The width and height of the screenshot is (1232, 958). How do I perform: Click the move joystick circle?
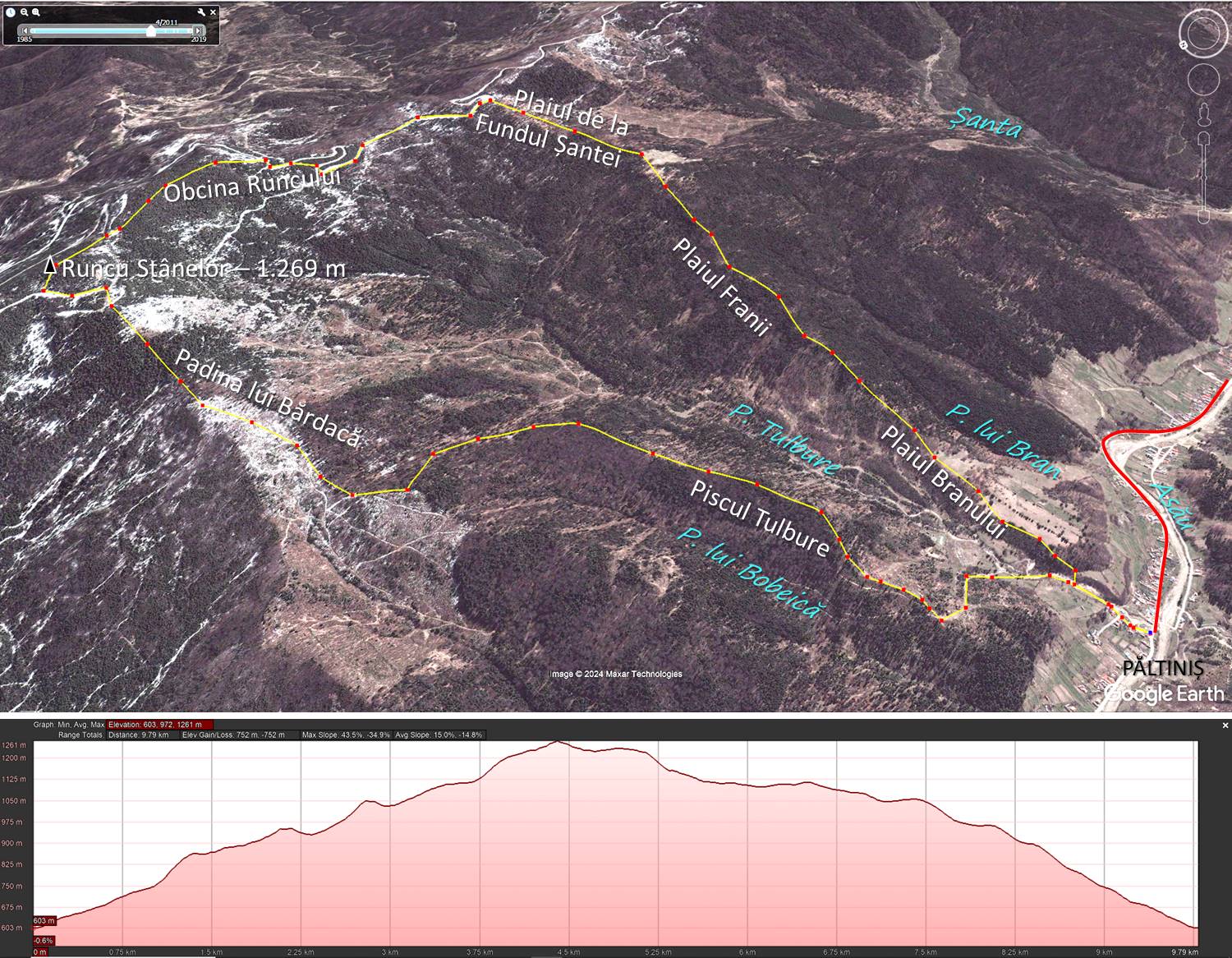pyautogui.click(x=1203, y=80)
